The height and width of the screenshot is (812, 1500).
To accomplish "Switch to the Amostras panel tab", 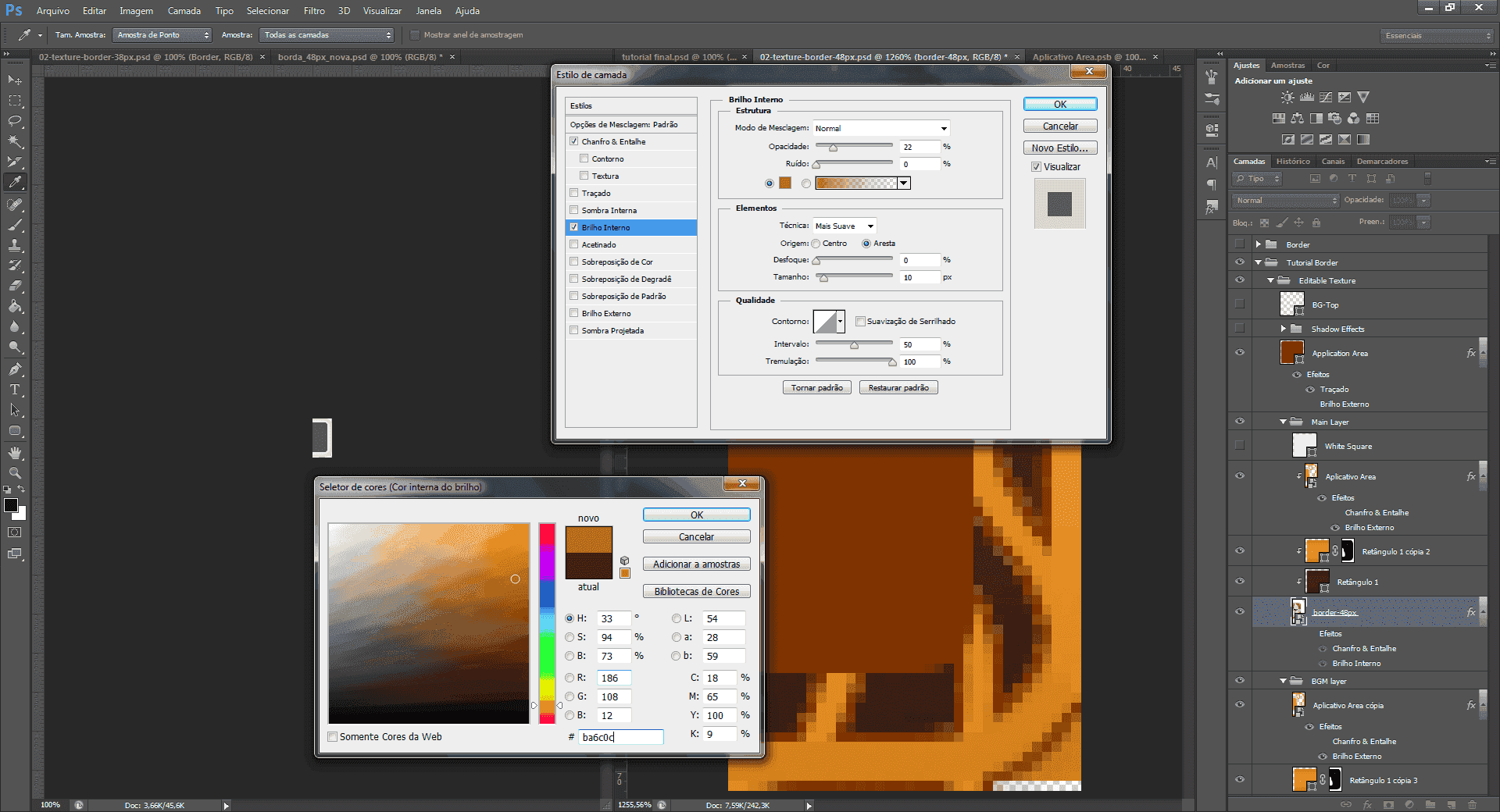I will pyautogui.click(x=1287, y=66).
